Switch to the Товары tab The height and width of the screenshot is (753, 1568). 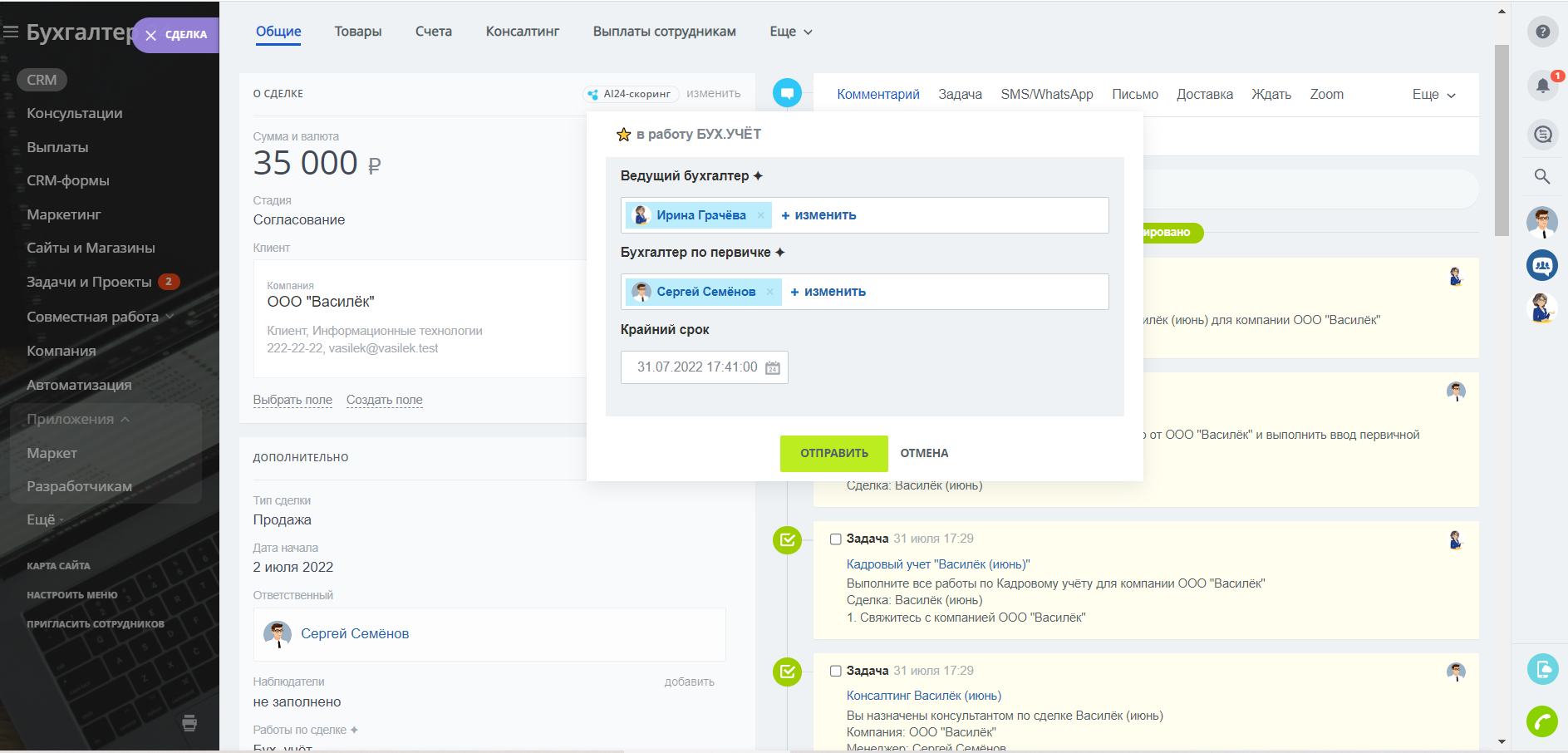point(358,32)
